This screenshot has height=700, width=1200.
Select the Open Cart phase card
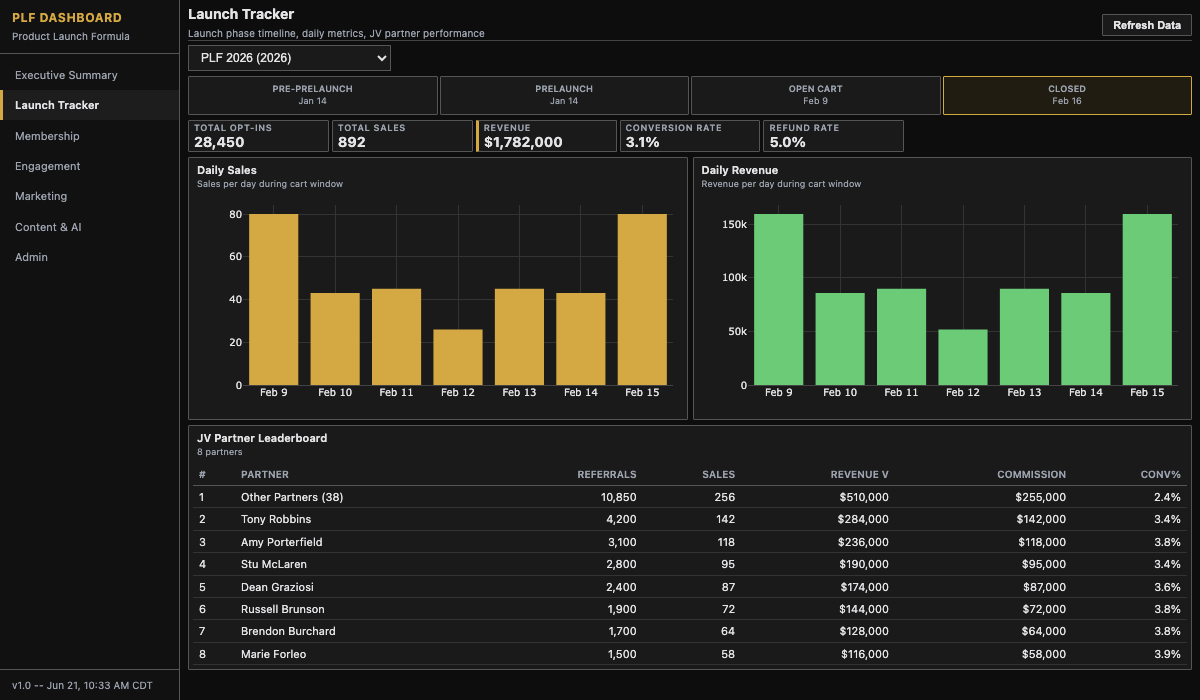tap(815, 95)
